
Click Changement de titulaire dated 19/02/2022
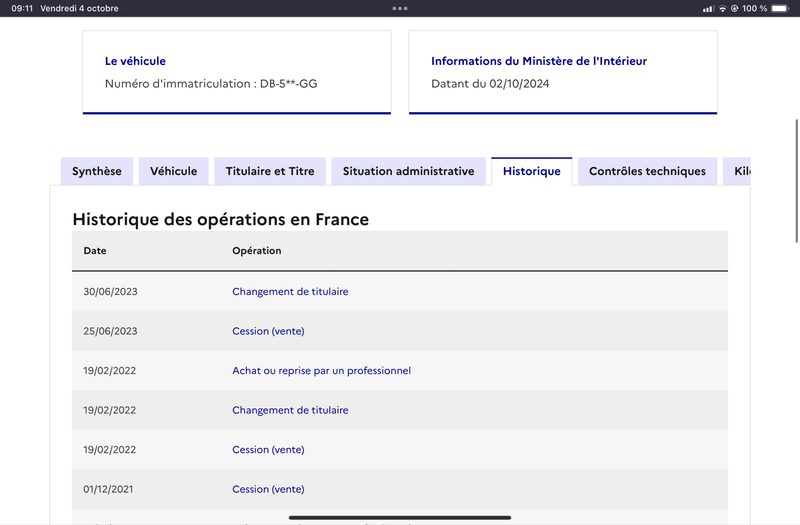pyautogui.click(x=290, y=410)
